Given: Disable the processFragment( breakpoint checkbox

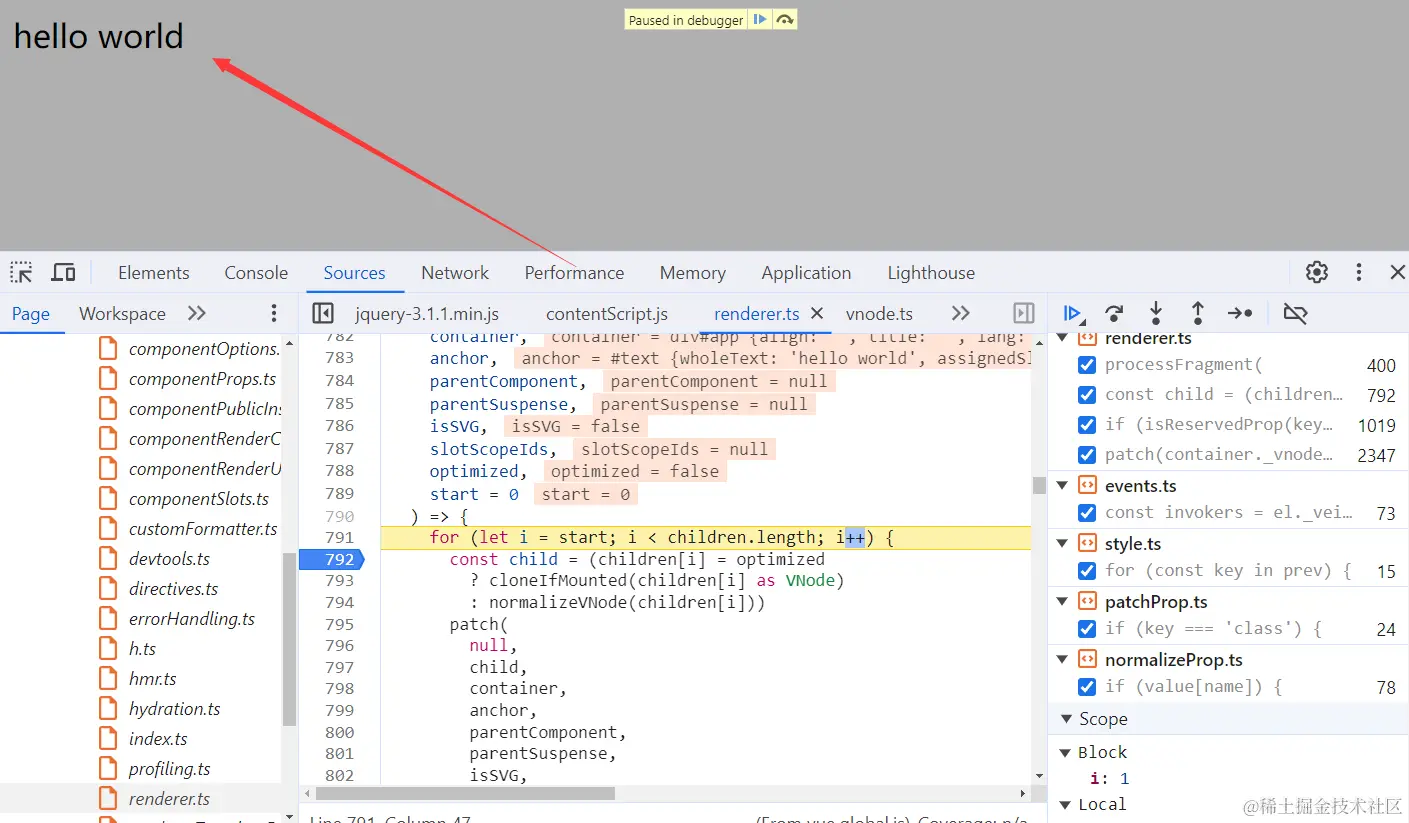Looking at the screenshot, I should (x=1087, y=365).
